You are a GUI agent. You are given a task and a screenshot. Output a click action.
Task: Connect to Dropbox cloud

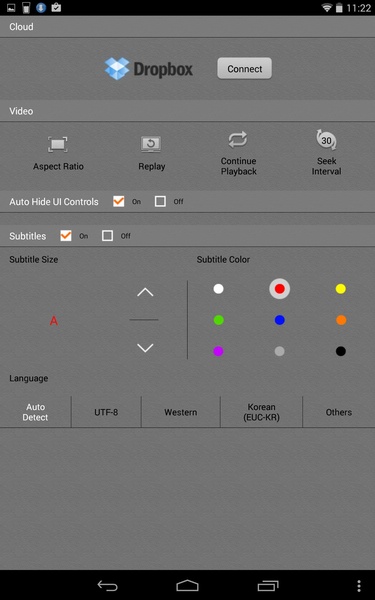(x=245, y=68)
